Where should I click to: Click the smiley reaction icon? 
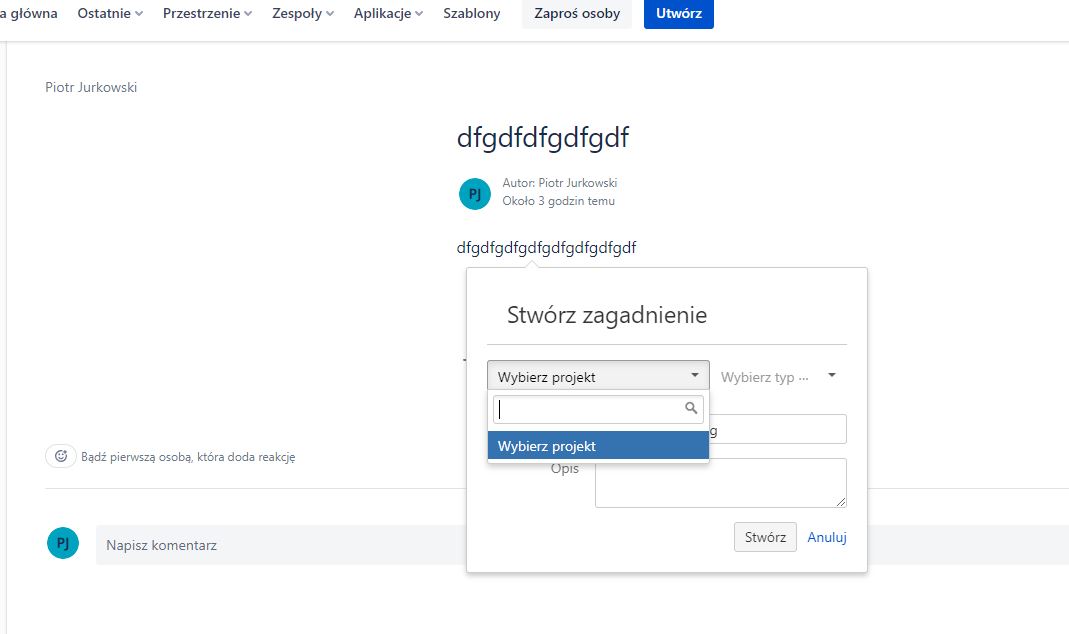(x=61, y=455)
